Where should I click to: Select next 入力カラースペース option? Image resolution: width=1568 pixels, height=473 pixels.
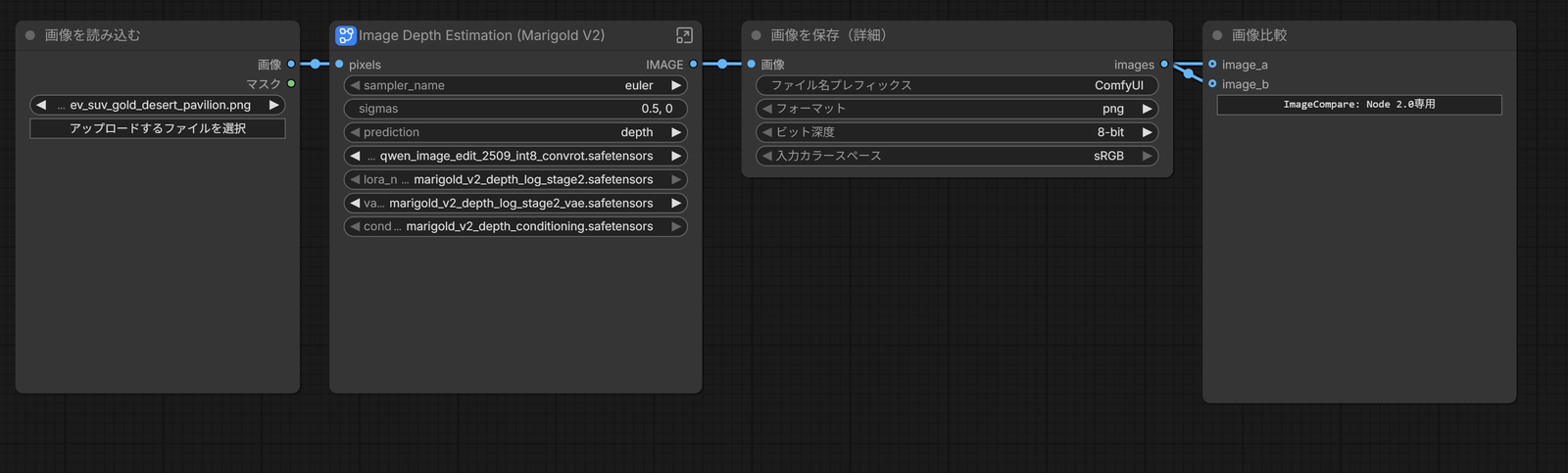(1147, 156)
